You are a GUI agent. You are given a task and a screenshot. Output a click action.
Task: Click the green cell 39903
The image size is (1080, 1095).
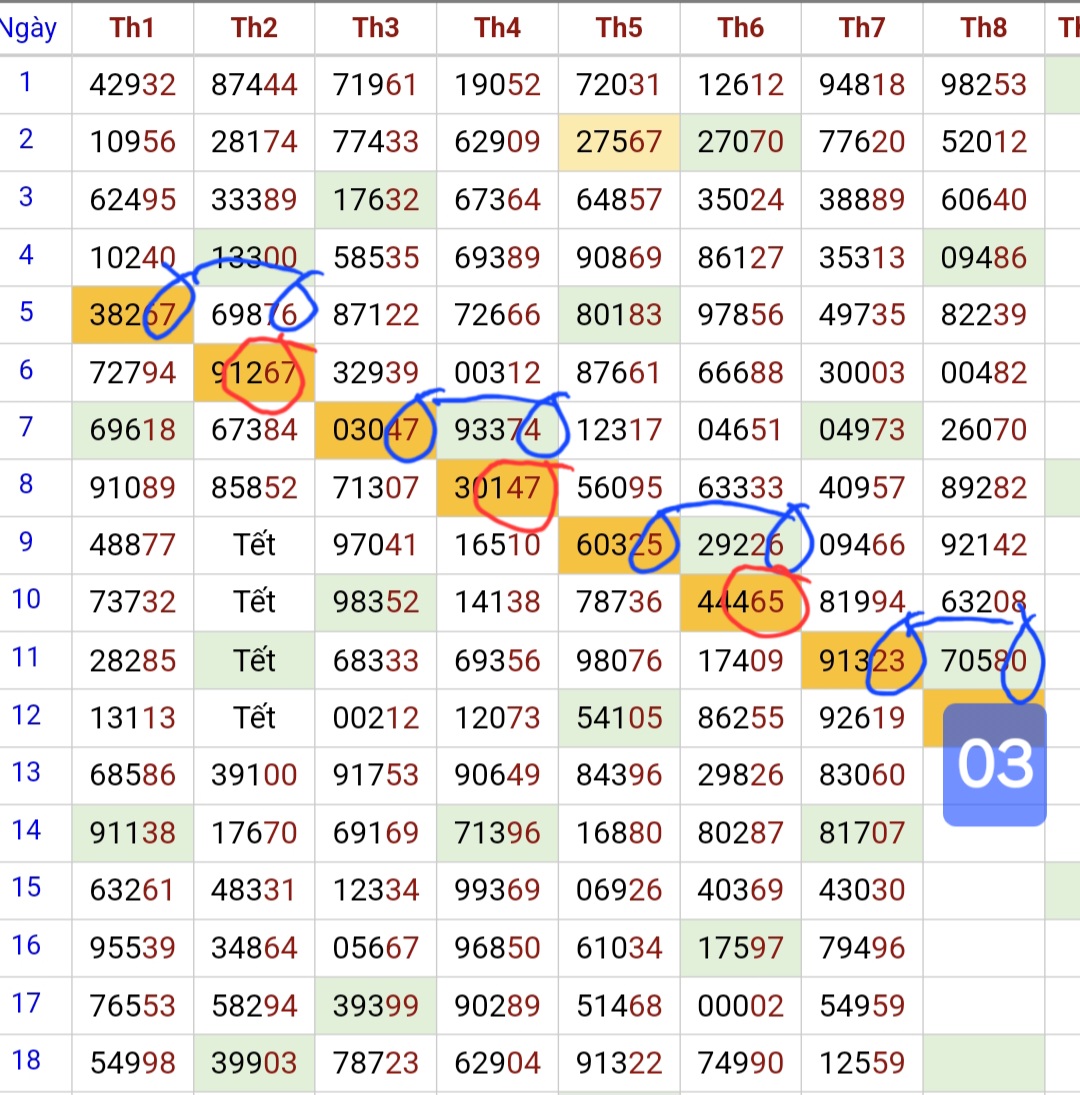[253, 1063]
